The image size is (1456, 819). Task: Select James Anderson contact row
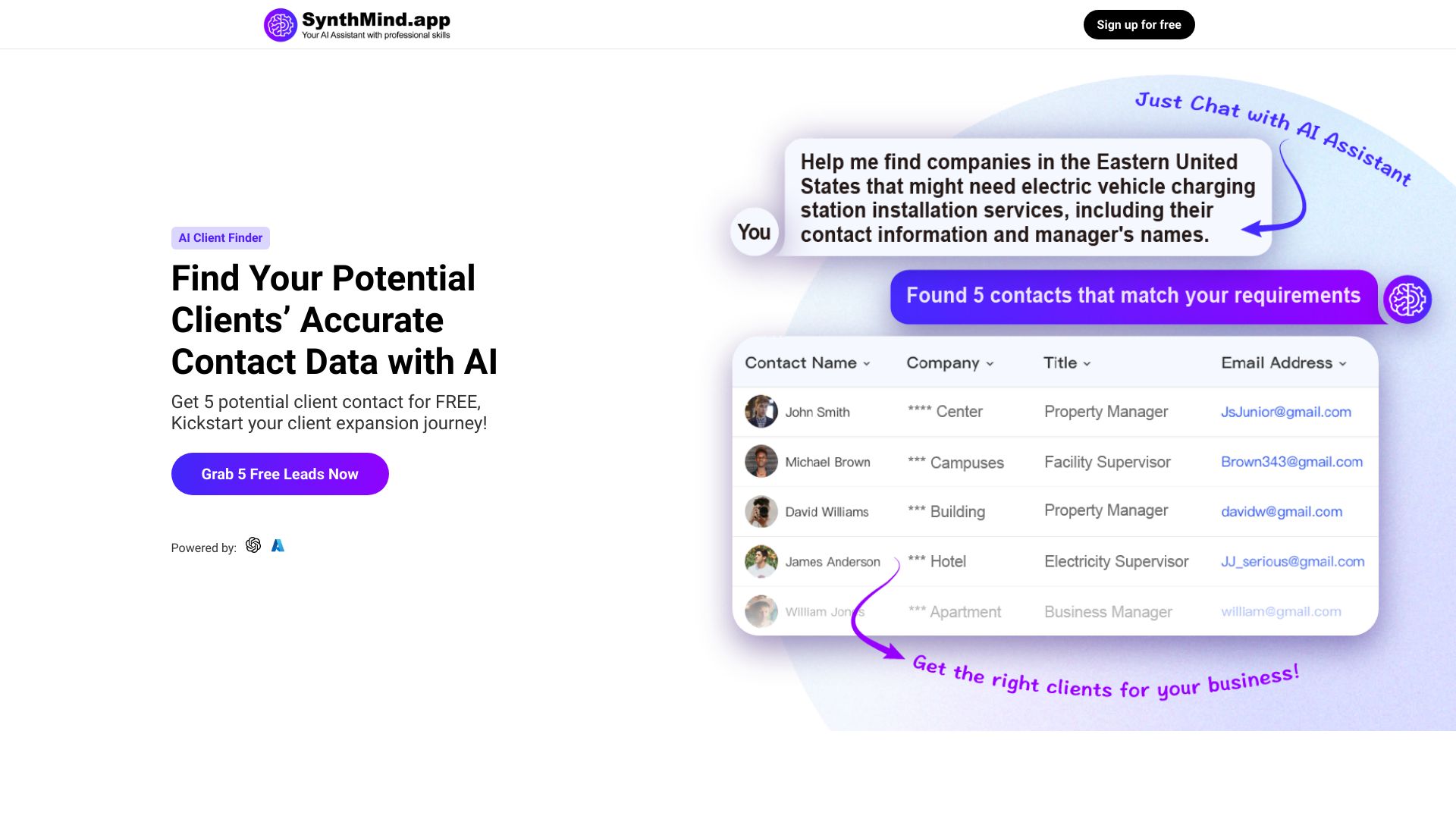1055,561
